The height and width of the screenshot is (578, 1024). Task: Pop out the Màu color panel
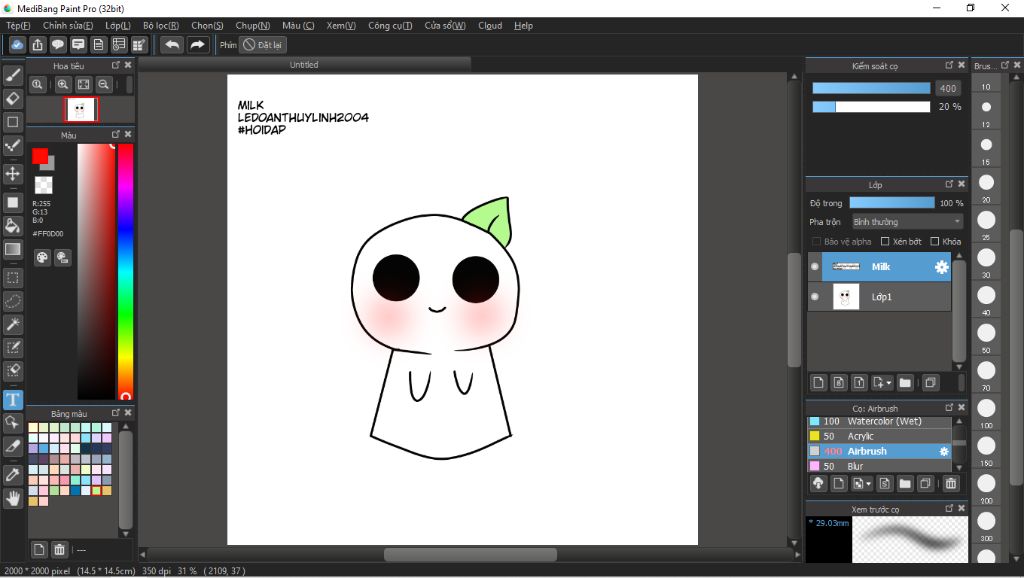click(116, 135)
